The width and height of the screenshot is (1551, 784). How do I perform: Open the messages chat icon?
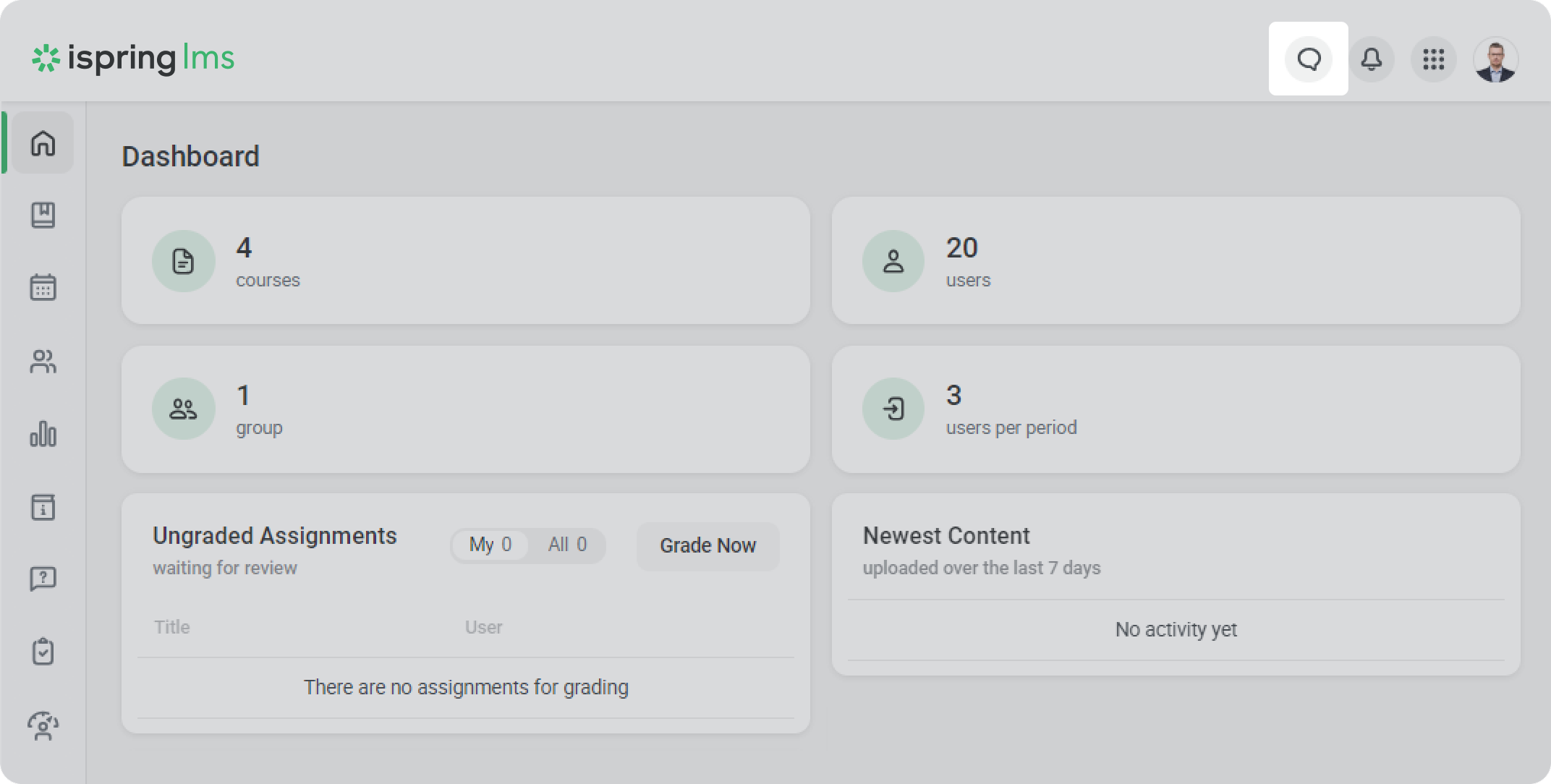1308,59
